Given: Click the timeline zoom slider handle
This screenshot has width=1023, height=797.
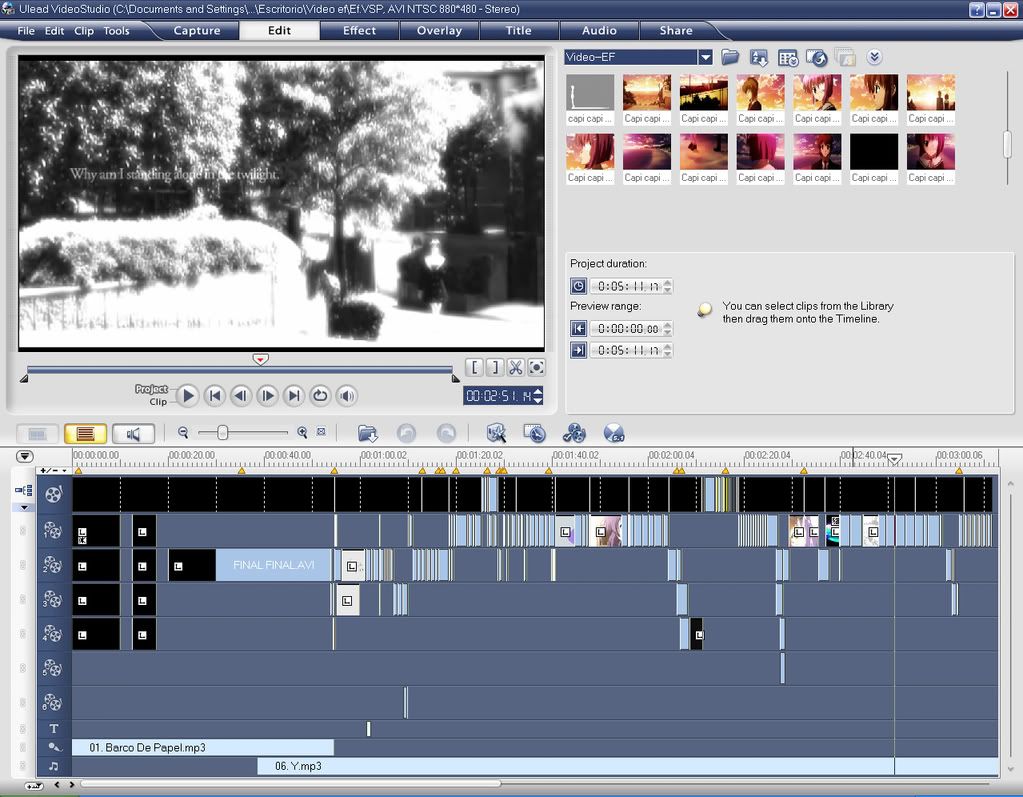Looking at the screenshot, I should tap(222, 432).
